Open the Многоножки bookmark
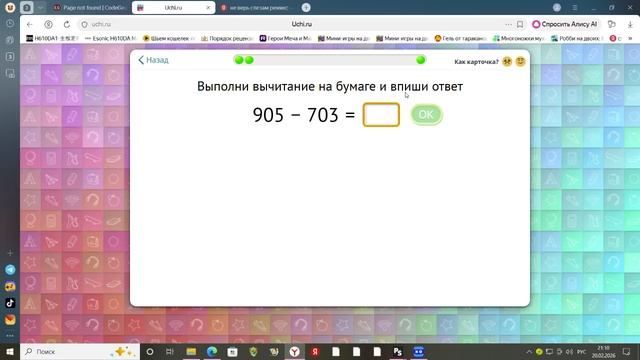Image resolution: width=640 pixels, height=360 pixels. click(519, 38)
